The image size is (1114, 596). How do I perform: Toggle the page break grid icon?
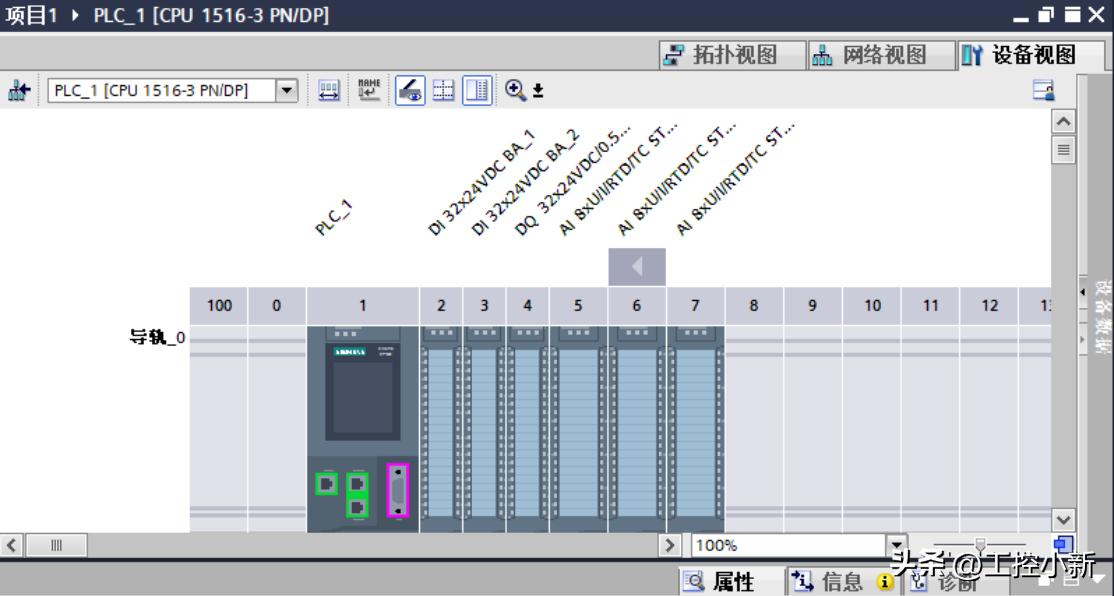443,90
